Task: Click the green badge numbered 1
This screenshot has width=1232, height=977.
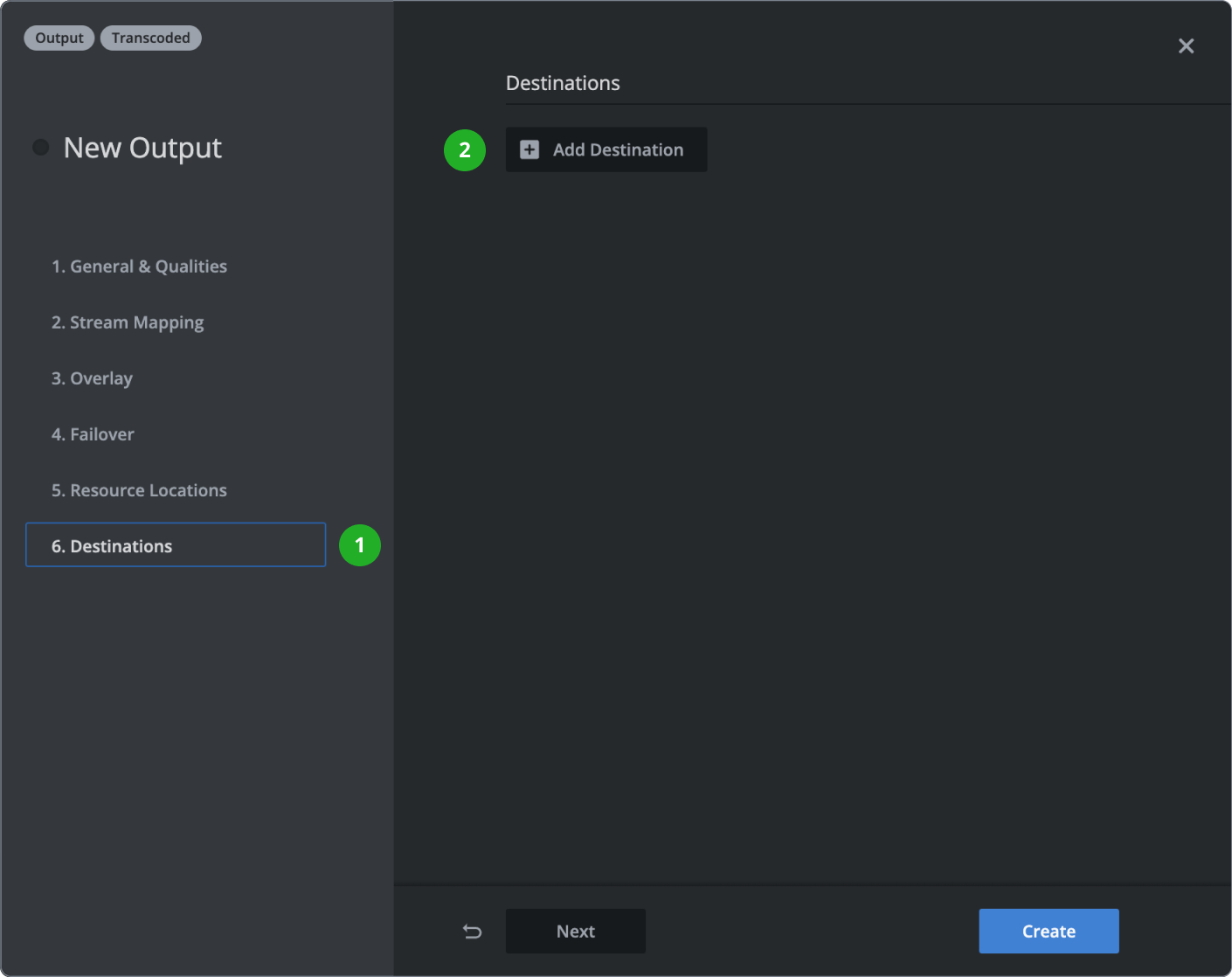Action: pos(359,545)
